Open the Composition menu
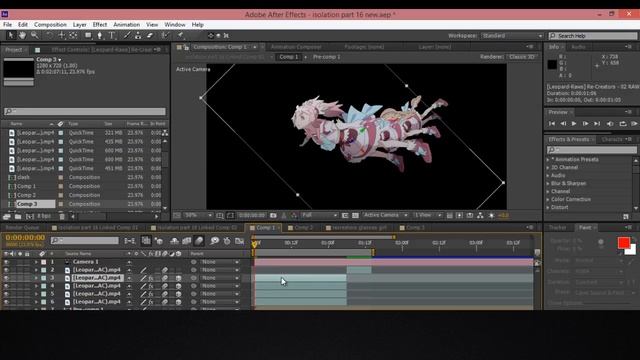The image size is (640, 360). click(50, 24)
